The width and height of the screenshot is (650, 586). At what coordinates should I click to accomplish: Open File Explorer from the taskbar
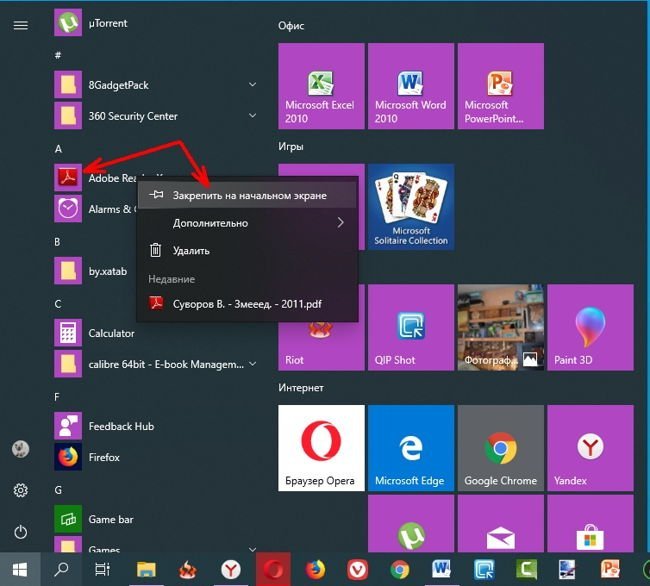(146, 569)
